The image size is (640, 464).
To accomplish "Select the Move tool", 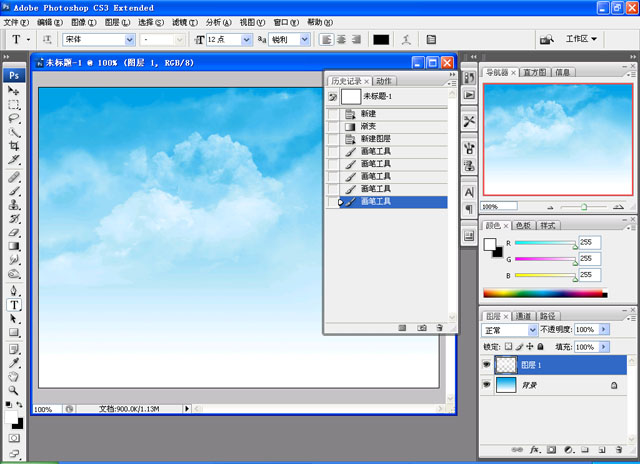I will pyautogui.click(x=13, y=91).
